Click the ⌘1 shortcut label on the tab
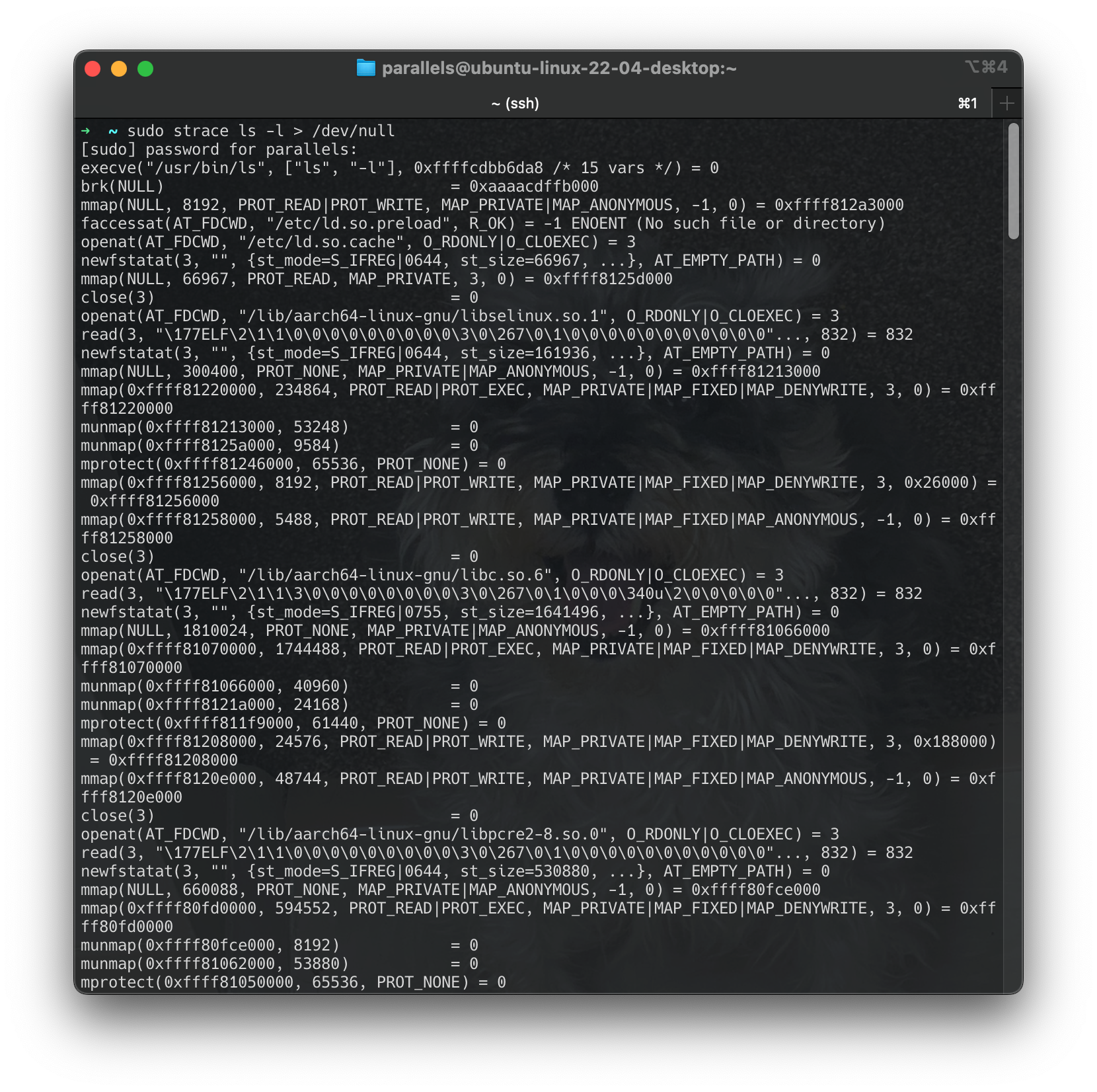Viewport: 1097px width, 1092px height. (x=967, y=102)
